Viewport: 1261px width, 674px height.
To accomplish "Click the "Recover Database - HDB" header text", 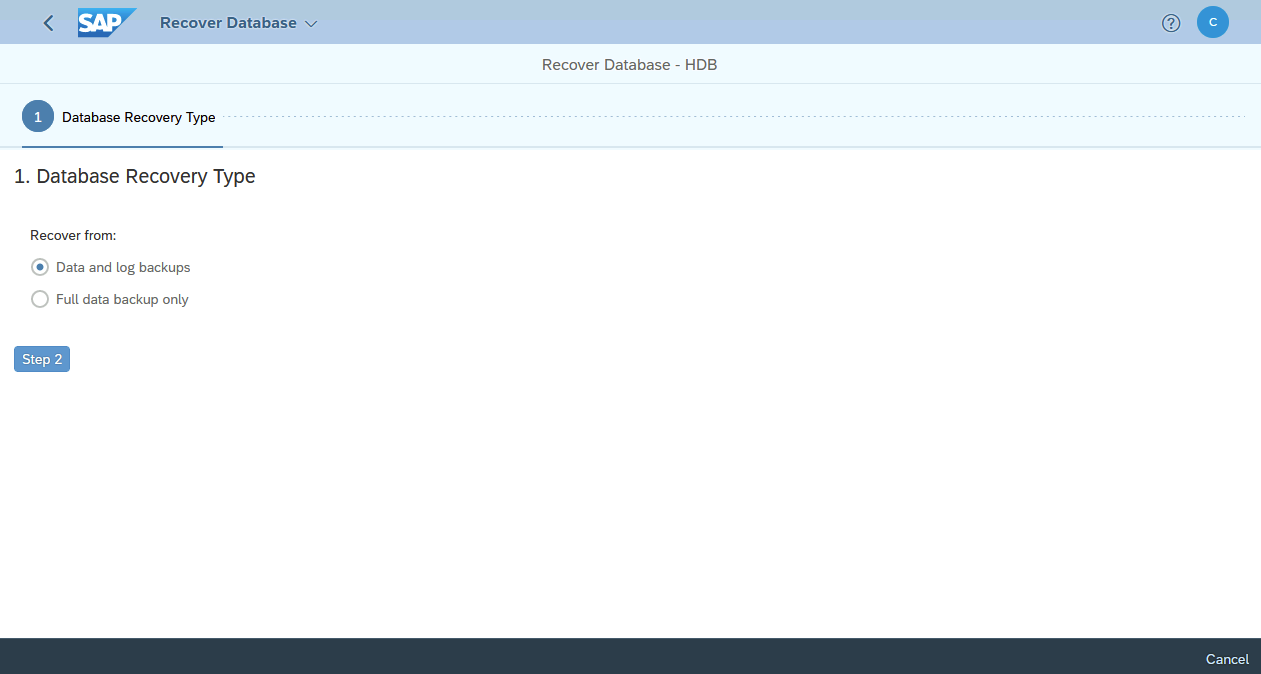I will pyautogui.click(x=629, y=64).
